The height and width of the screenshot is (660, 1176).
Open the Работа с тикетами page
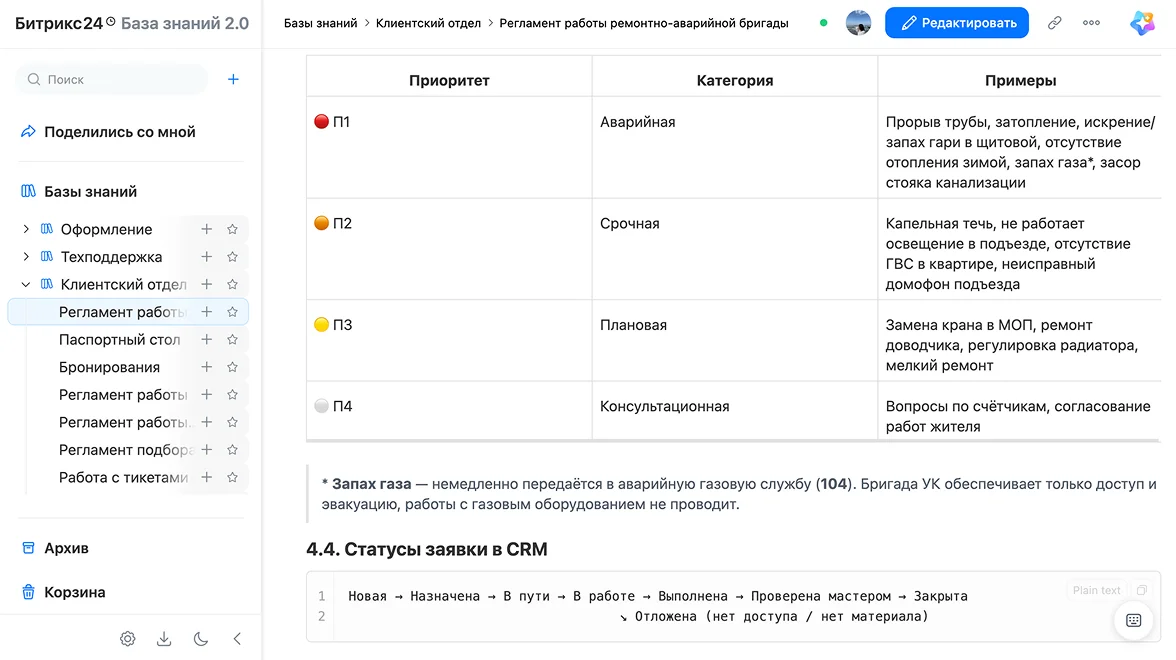coord(123,477)
